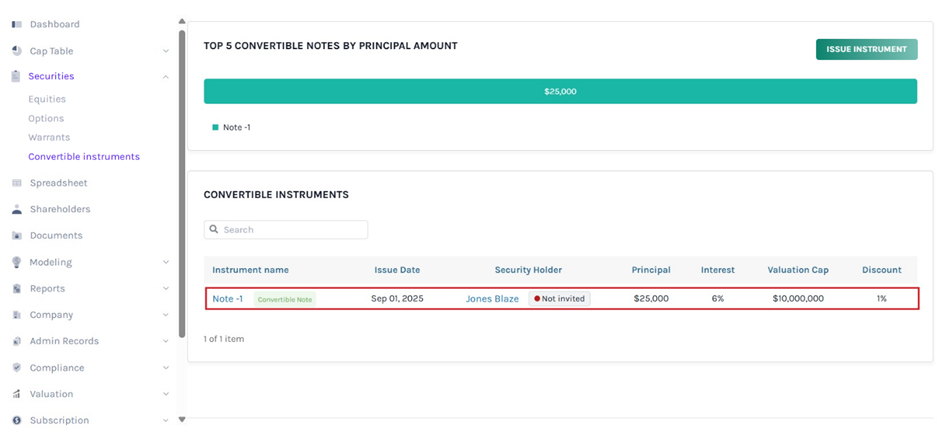Click the Spreadsheet icon in sidebar
This screenshot has width=939, height=436.
pos(17,183)
